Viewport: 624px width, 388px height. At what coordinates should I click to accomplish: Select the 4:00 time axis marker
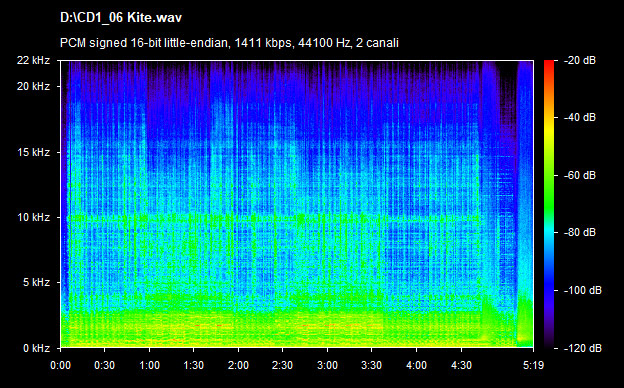416,365
